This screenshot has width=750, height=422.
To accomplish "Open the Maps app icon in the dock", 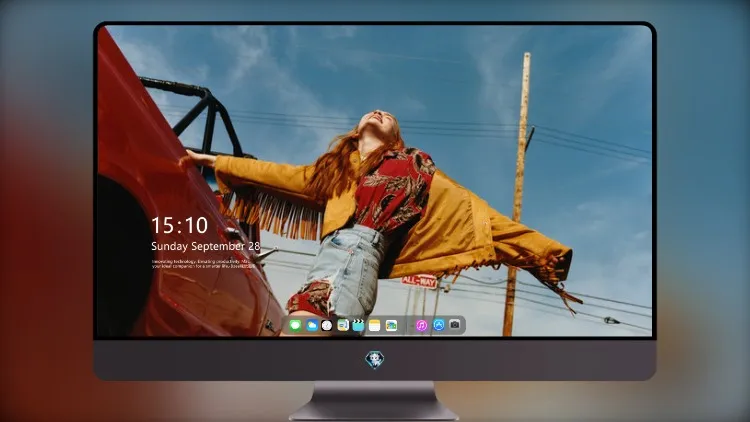I will 342,325.
